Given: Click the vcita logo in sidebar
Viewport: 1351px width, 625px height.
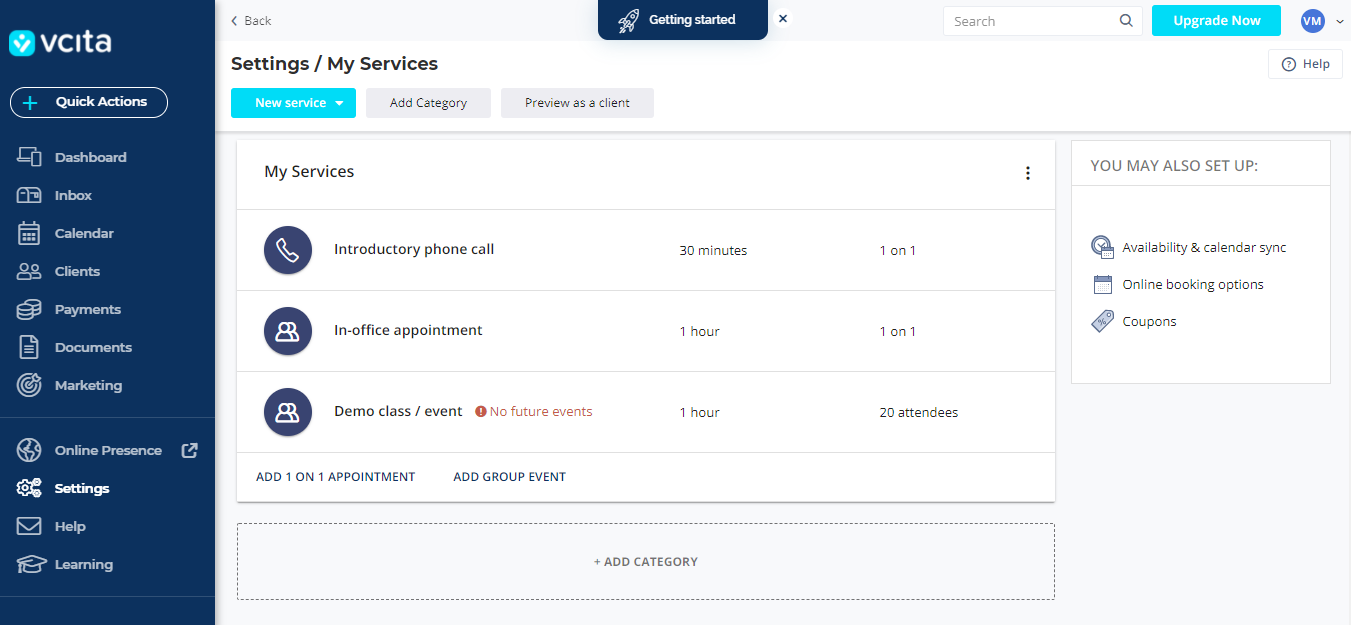Looking at the screenshot, I should [60, 41].
